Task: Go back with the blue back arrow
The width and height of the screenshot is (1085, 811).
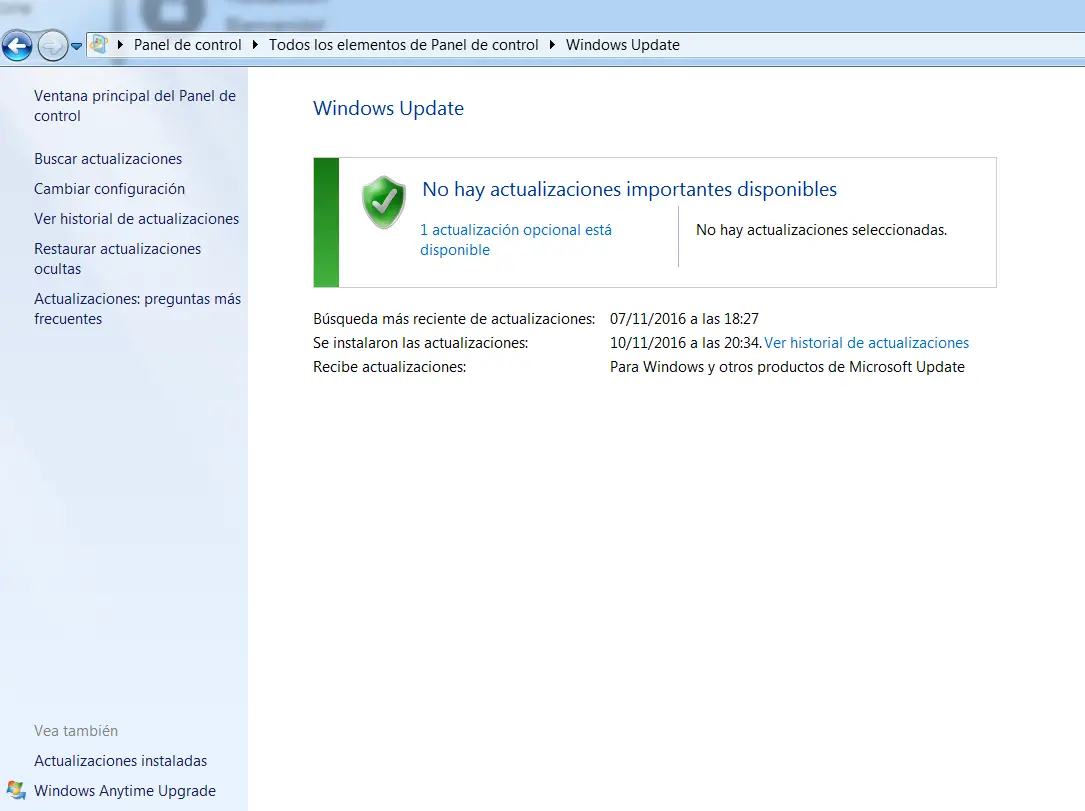Action: coord(17,46)
